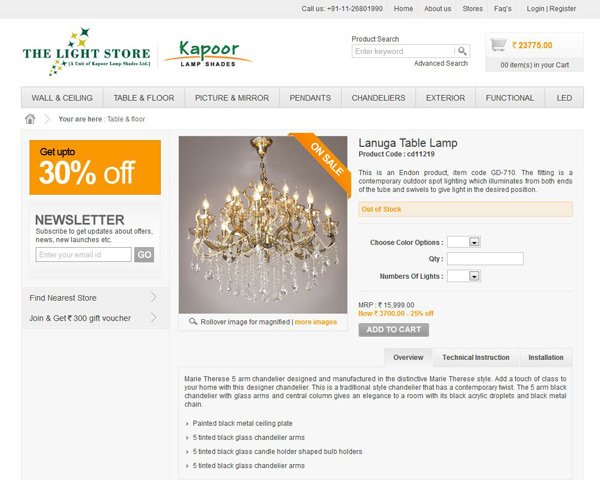The image size is (600, 480).
Task: Click the chandelier product image
Action: (x=263, y=225)
